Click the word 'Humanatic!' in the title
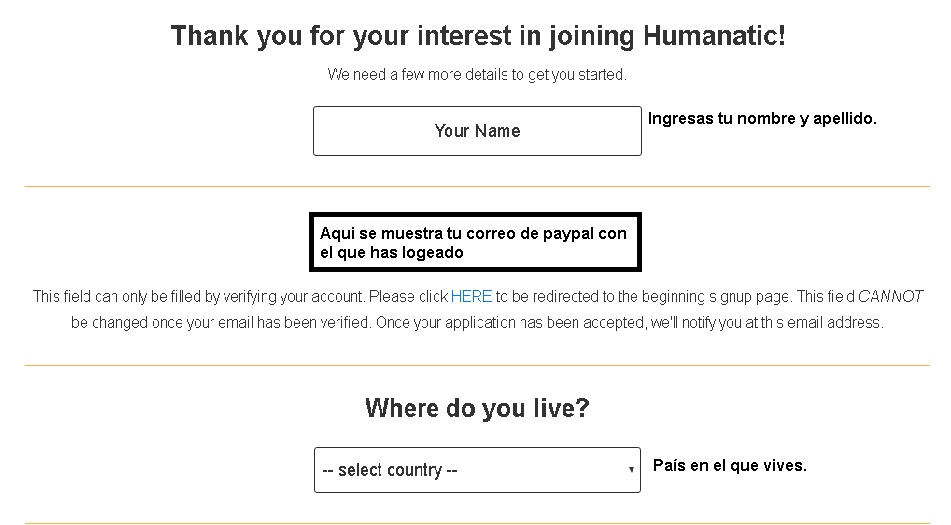The width and height of the screenshot is (951, 525). pos(714,36)
